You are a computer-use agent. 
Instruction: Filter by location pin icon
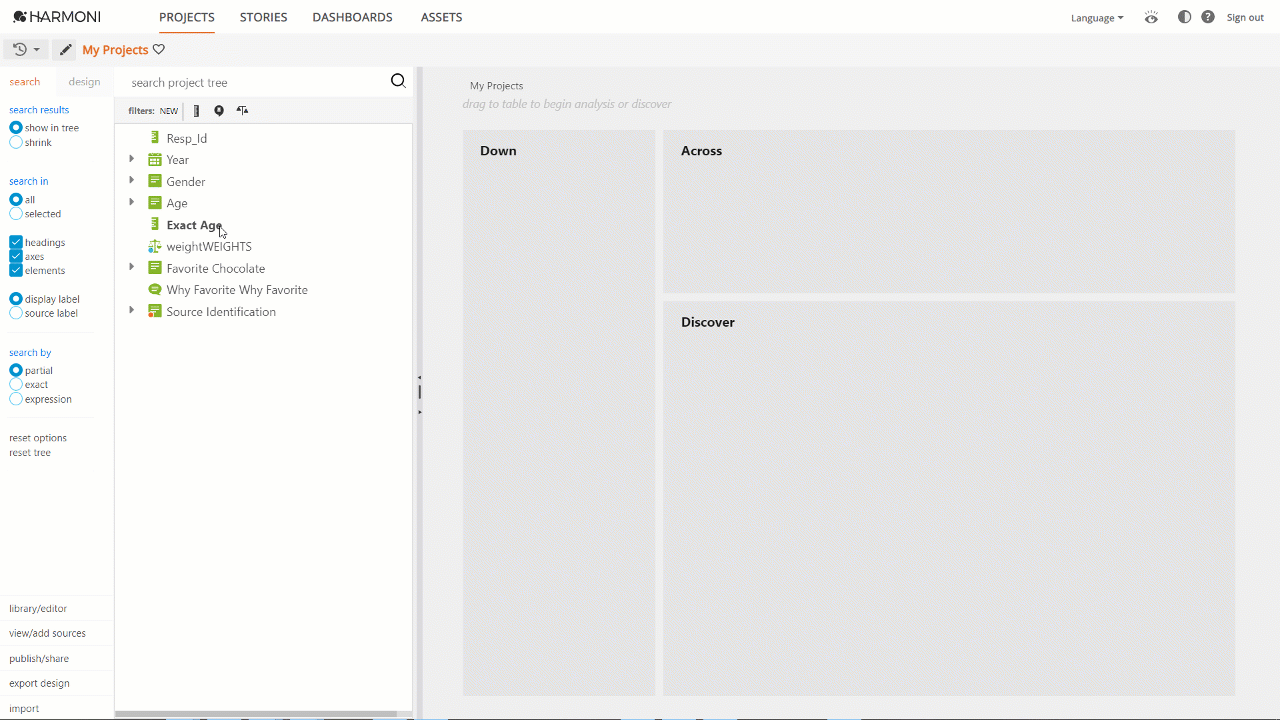click(219, 111)
